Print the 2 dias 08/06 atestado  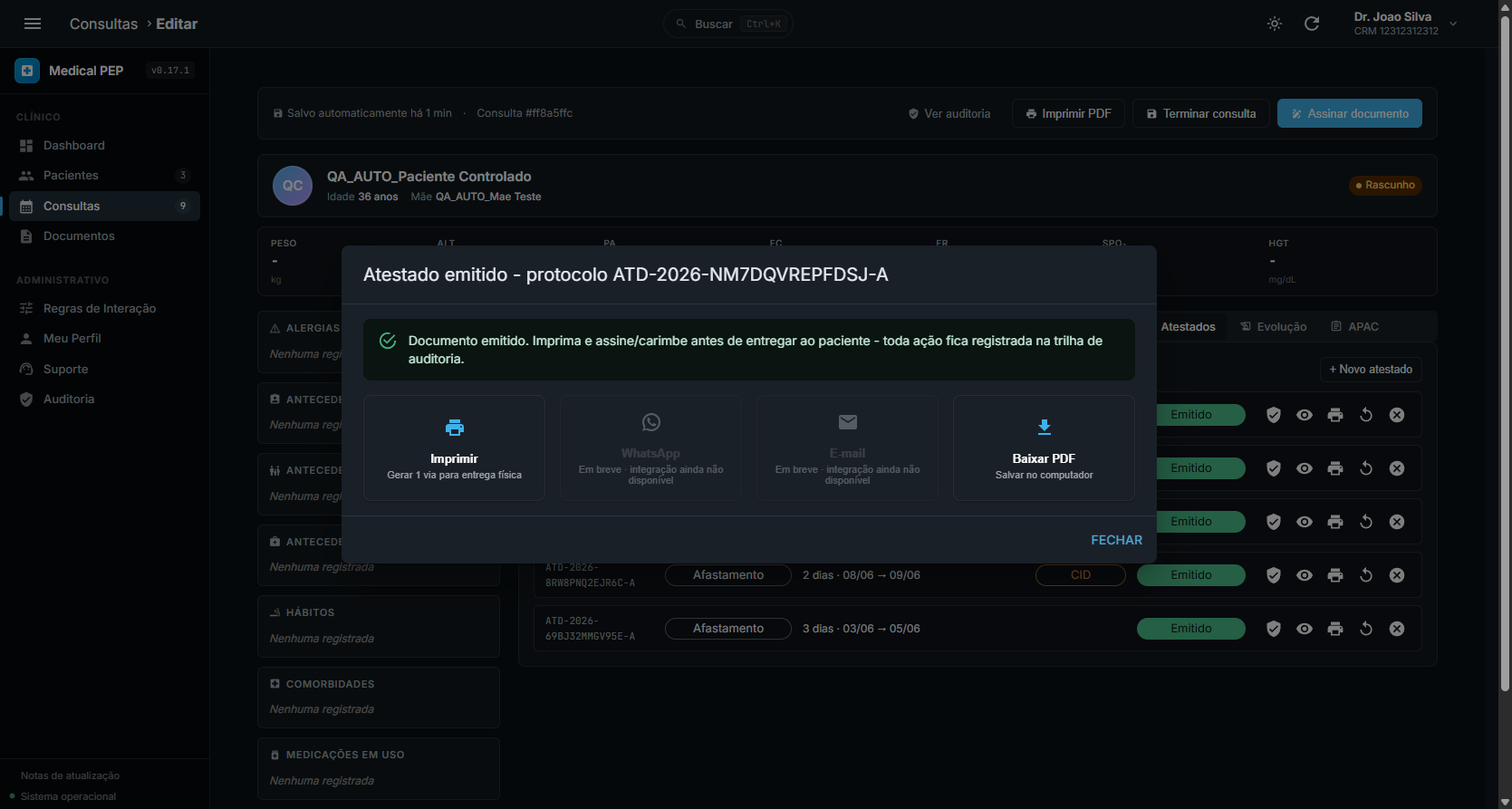click(1335, 575)
